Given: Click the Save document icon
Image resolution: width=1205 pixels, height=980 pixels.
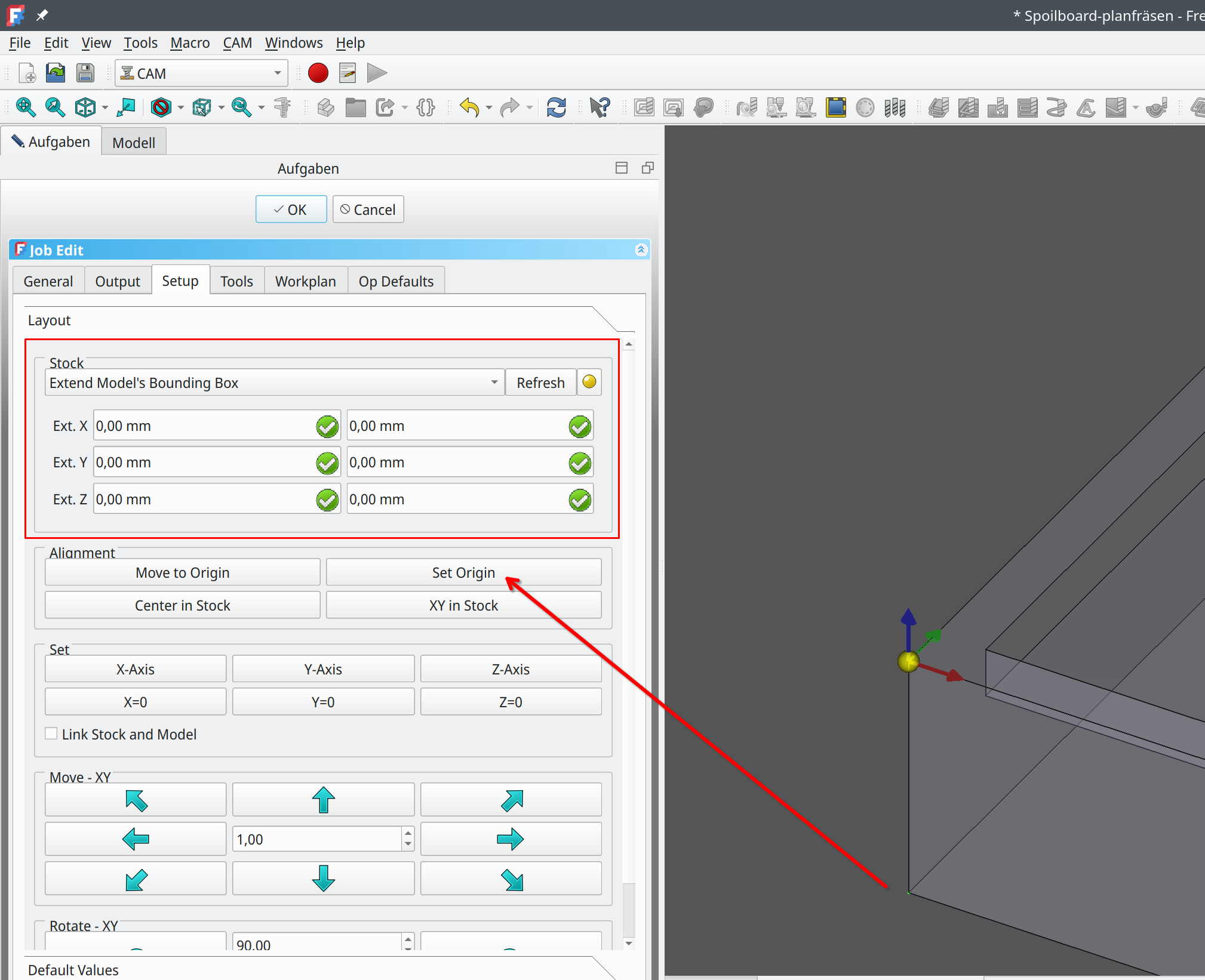Looking at the screenshot, I should pos(85,73).
